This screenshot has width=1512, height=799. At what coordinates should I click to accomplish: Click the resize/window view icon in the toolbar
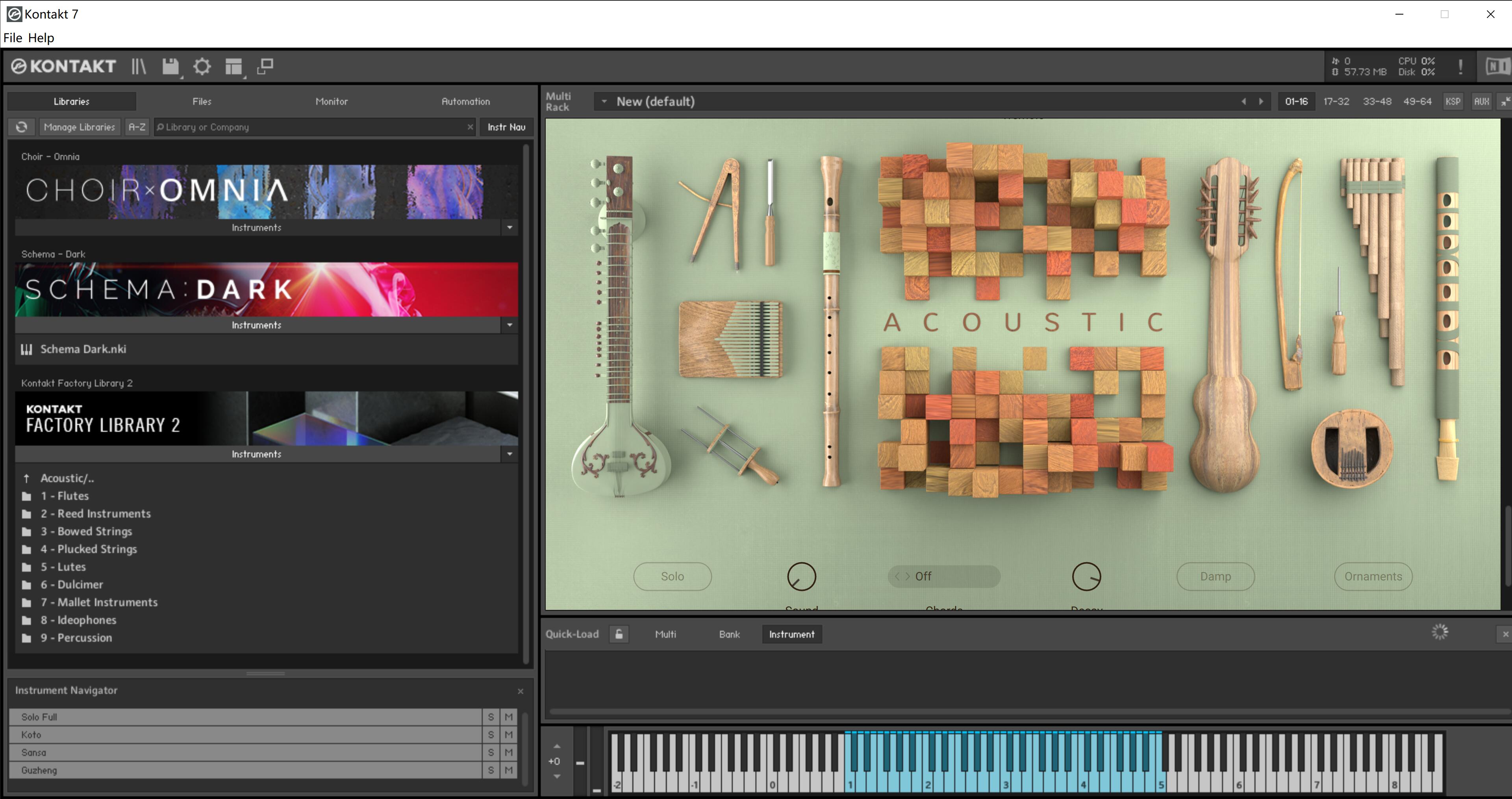[265, 67]
